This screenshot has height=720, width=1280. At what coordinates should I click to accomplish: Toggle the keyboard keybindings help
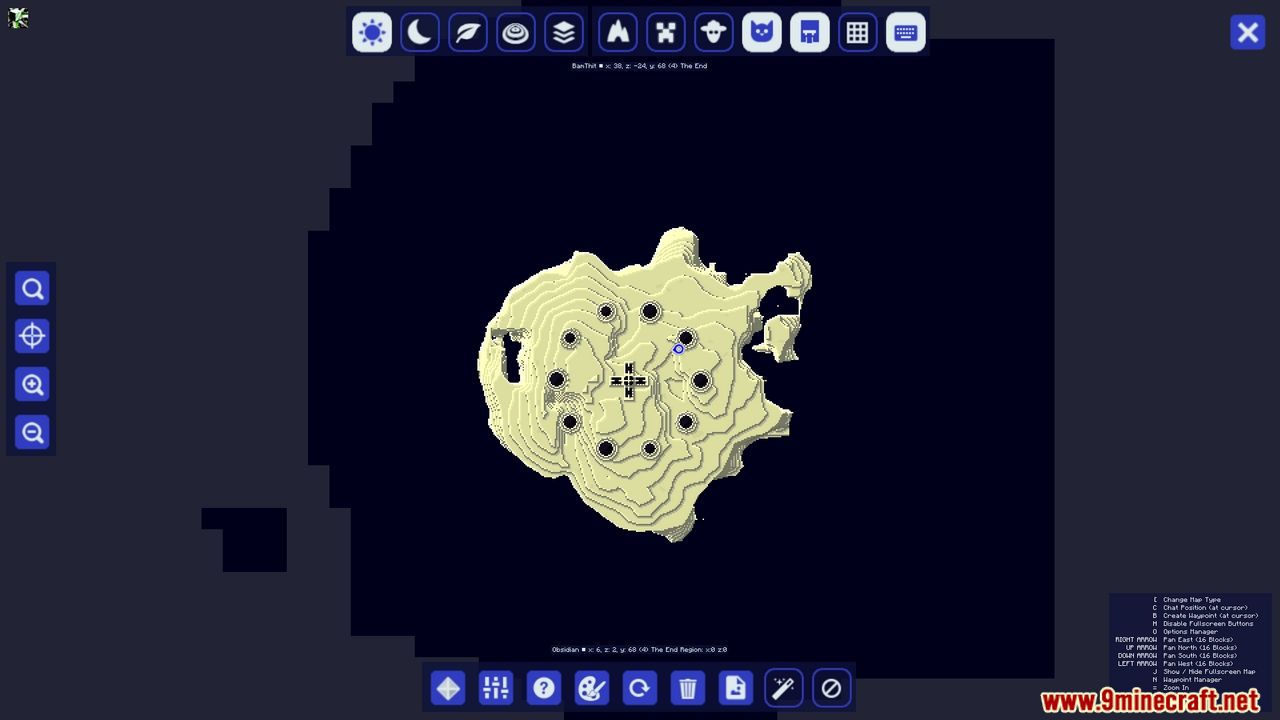[x=906, y=32]
